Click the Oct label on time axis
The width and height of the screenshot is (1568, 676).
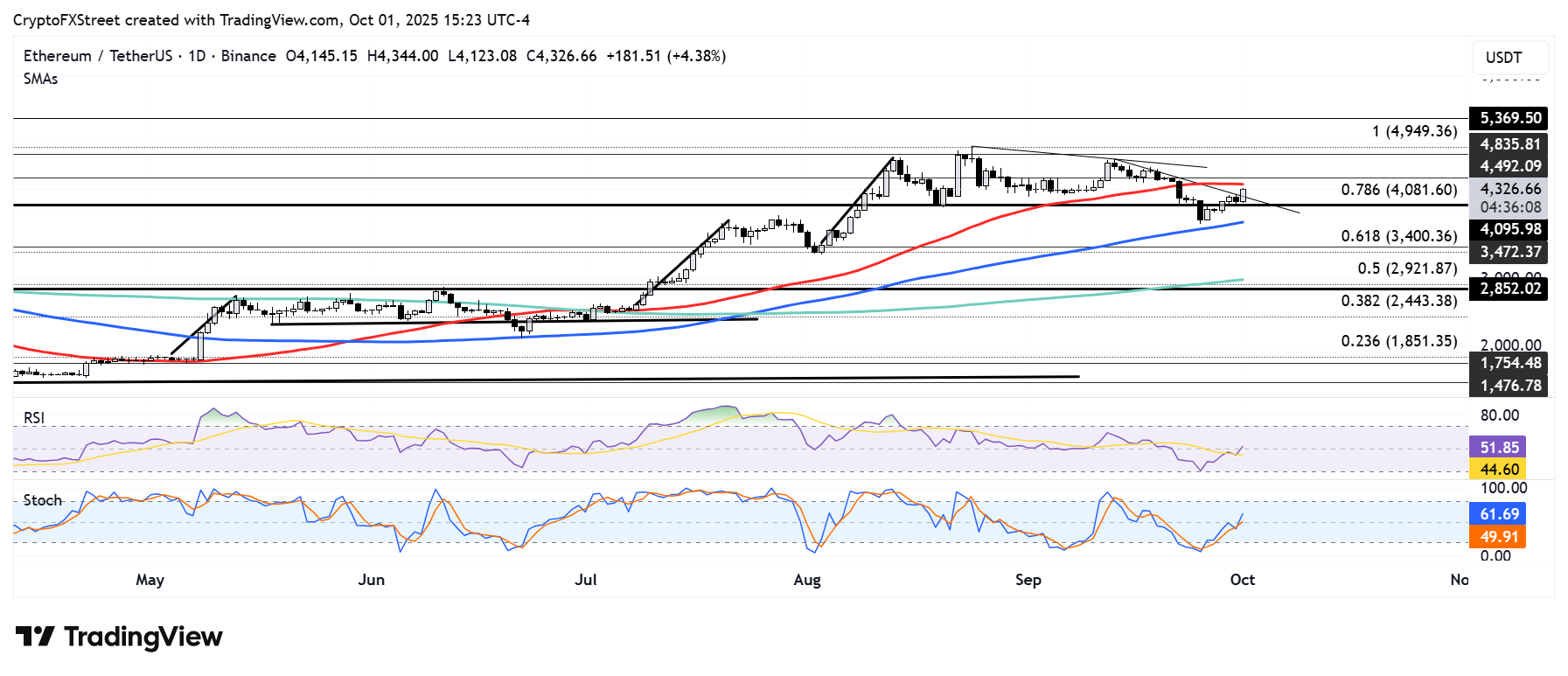1242,580
